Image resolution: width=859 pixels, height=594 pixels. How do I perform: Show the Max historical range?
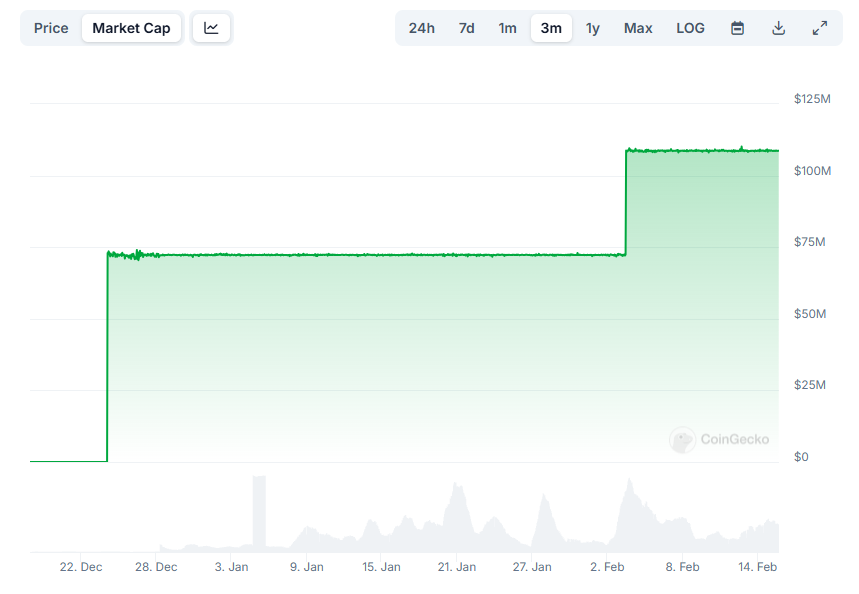tap(637, 28)
